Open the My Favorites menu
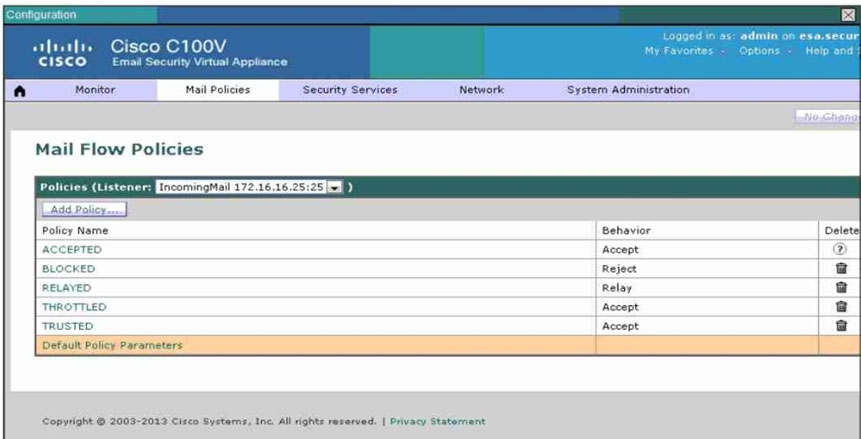861x439 pixels. [679, 51]
